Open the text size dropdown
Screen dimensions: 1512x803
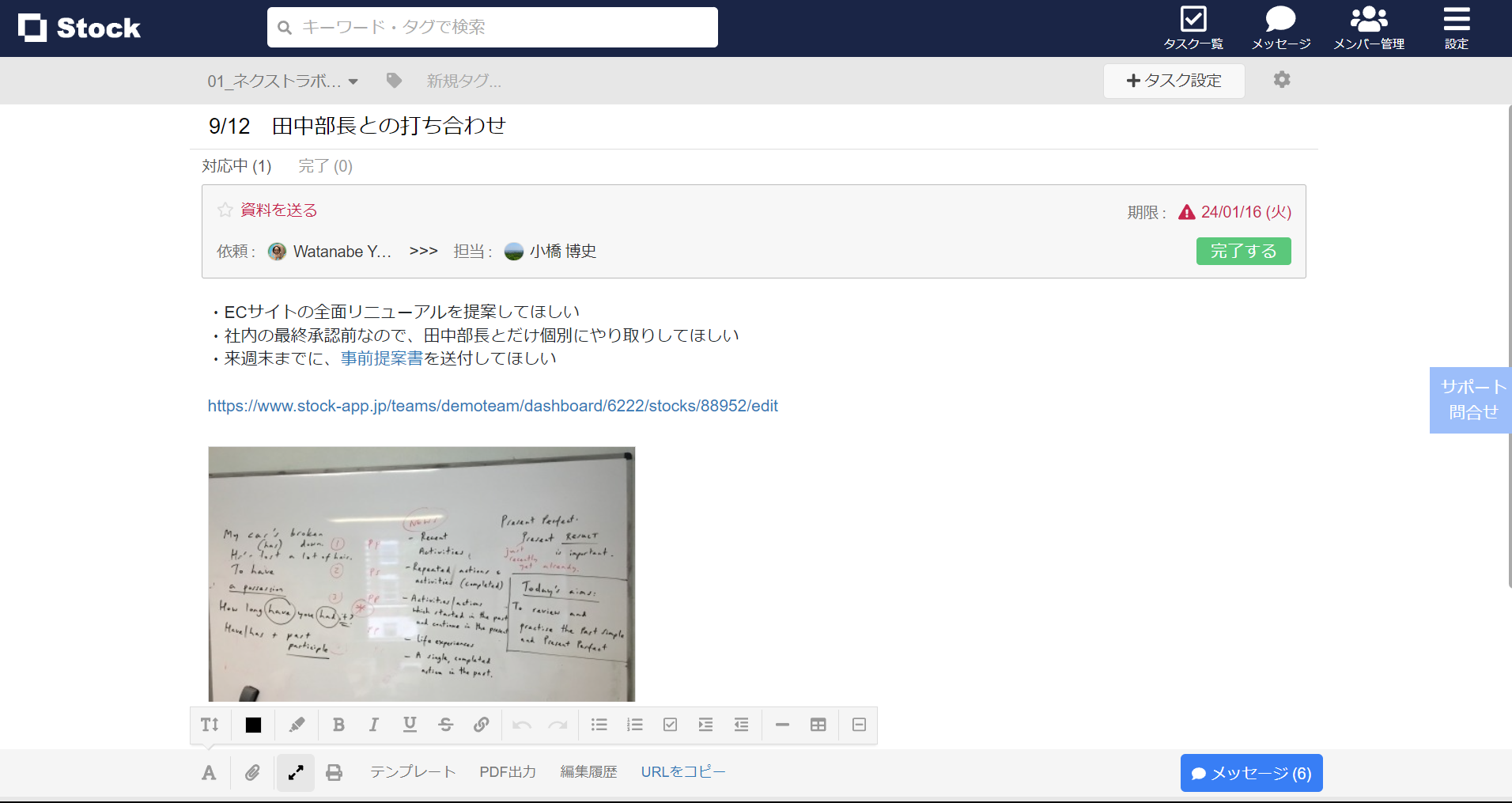click(210, 724)
